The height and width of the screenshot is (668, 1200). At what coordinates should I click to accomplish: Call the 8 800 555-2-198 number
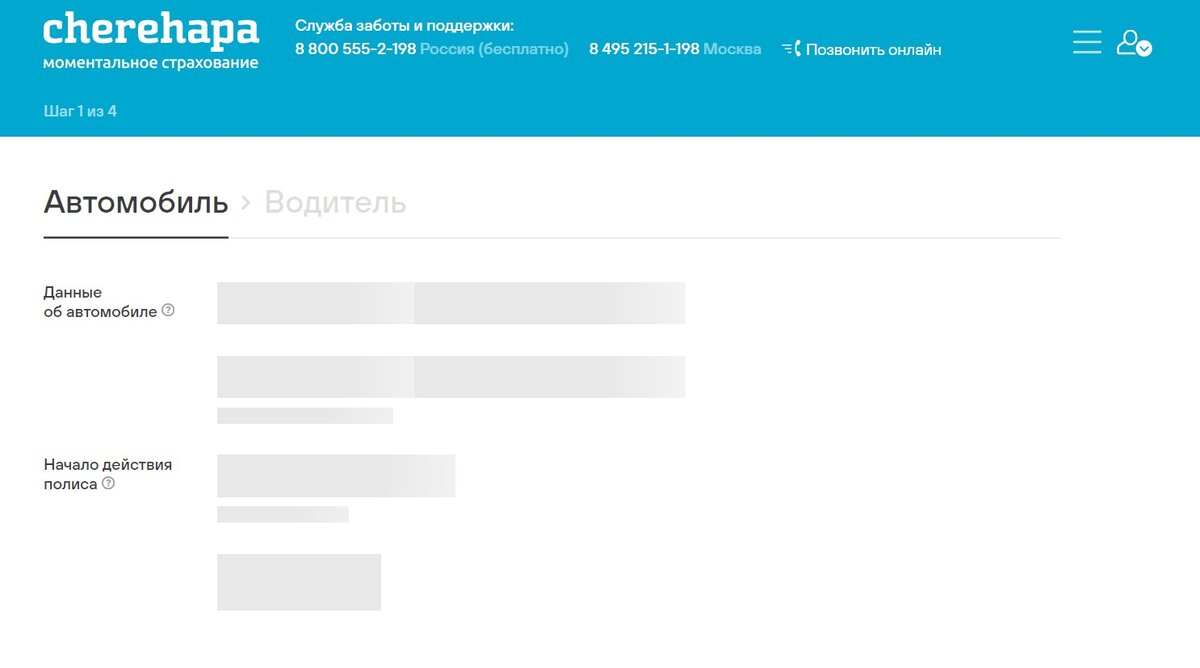355,49
